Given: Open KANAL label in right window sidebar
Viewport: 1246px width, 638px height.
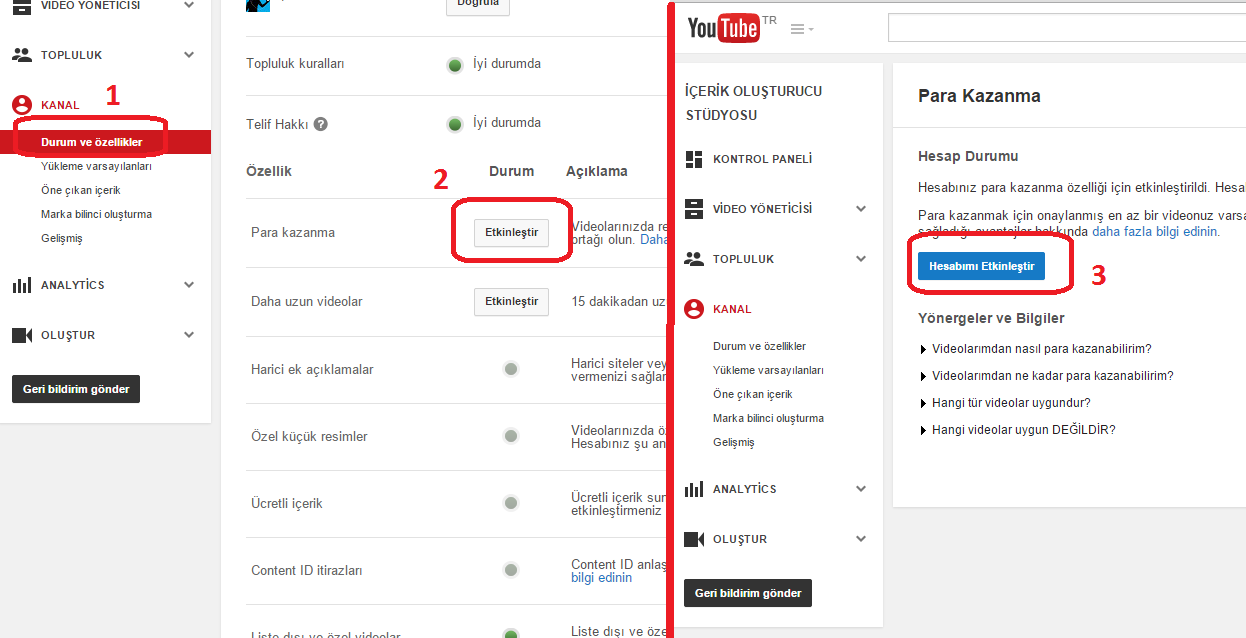Looking at the screenshot, I should point(732,309).
